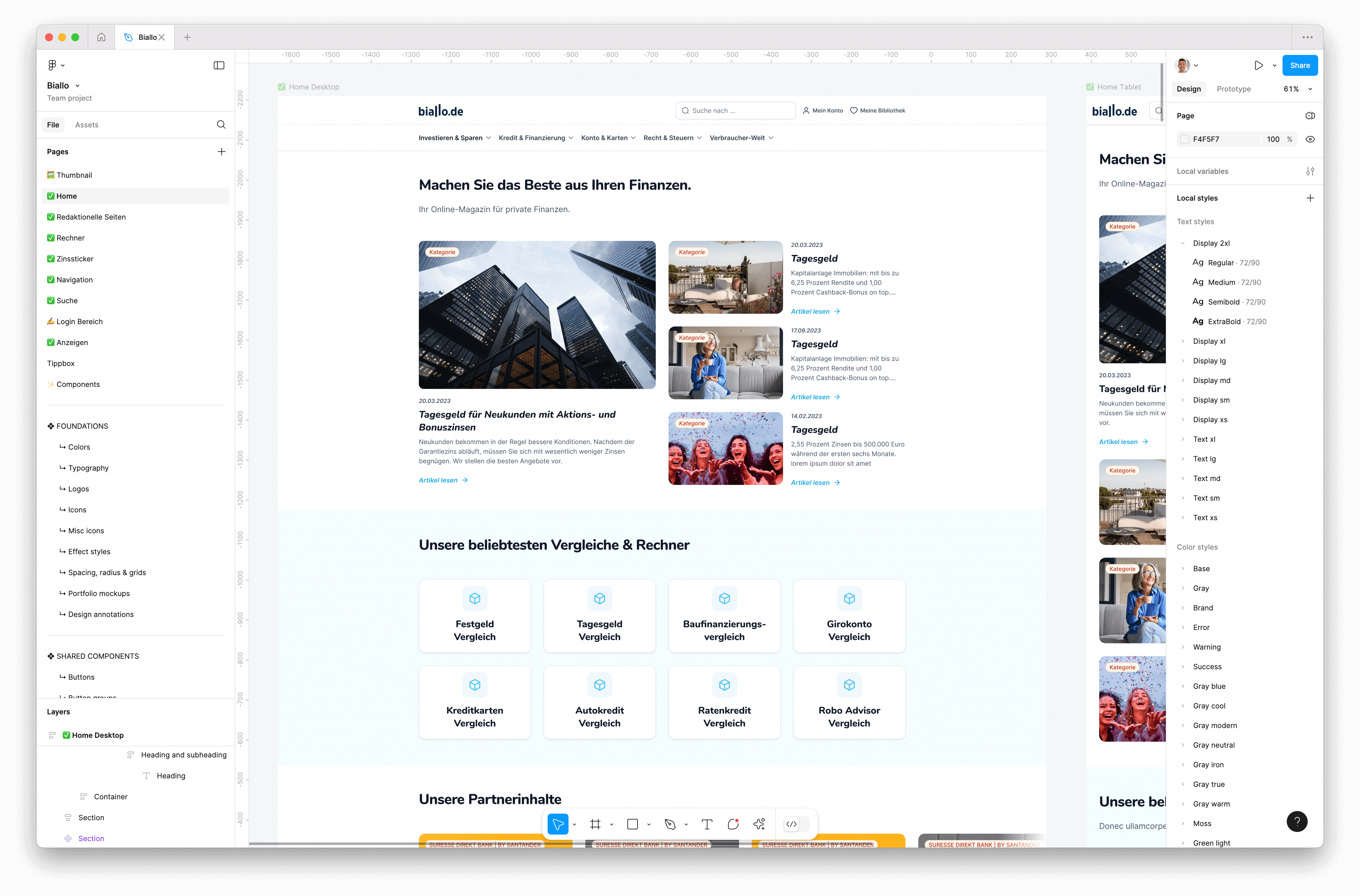Select the Rectangle shape tool
The height and width of the screenshot is (896, 1360).
[x=632, y=824]
